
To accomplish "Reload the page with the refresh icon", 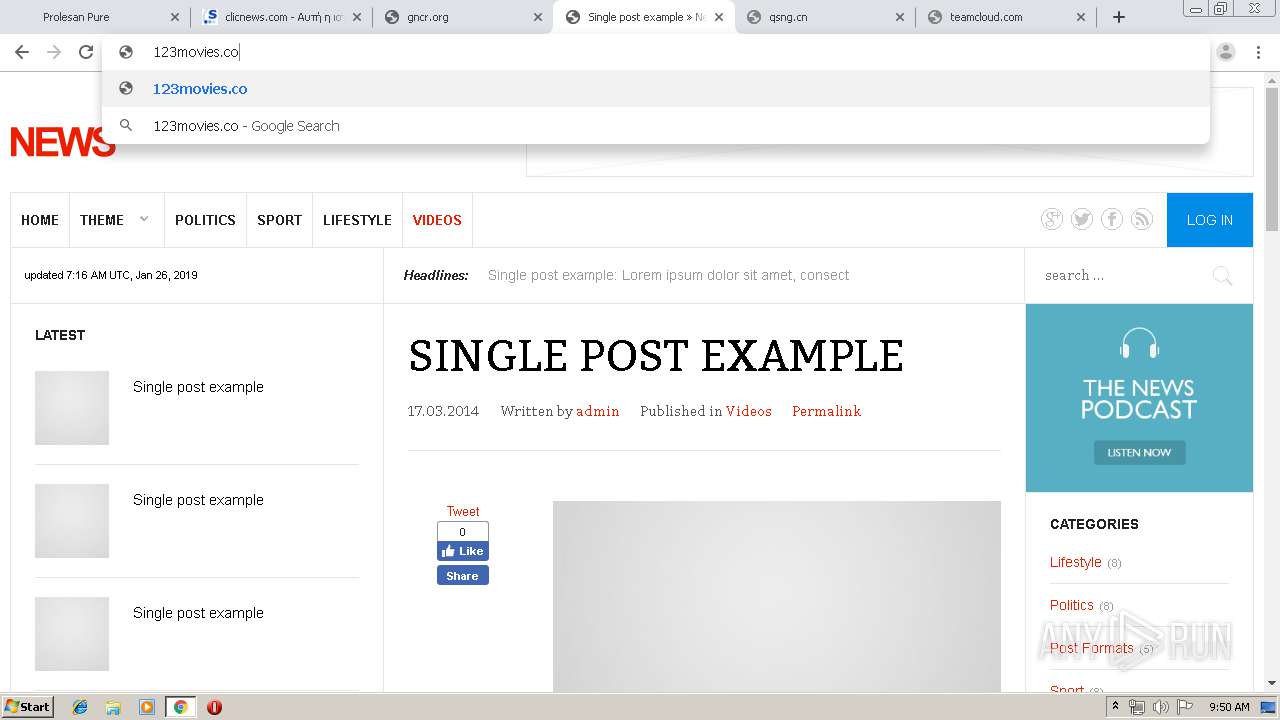I will 86,52.
